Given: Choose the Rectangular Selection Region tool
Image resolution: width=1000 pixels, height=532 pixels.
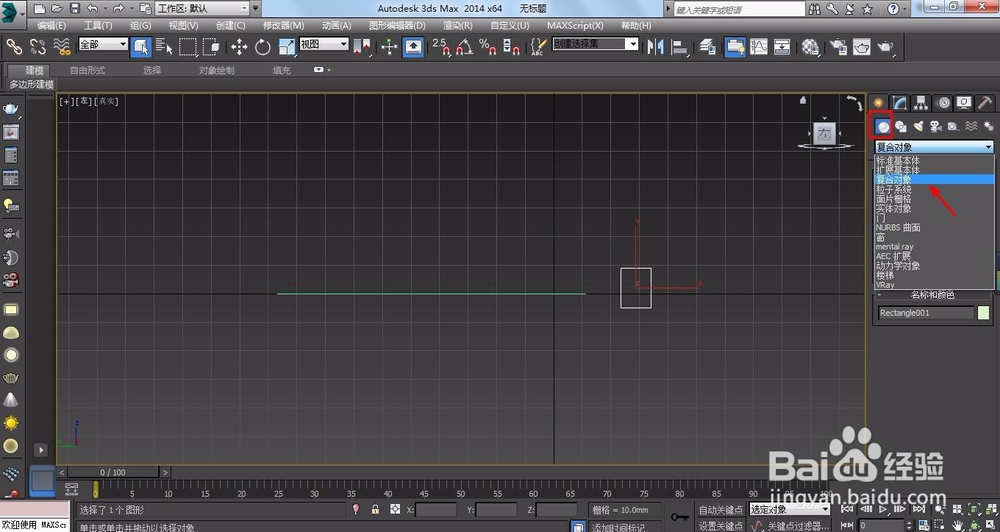Looking at the screenshot, I should pyautogui.click(x=188, y=47).
